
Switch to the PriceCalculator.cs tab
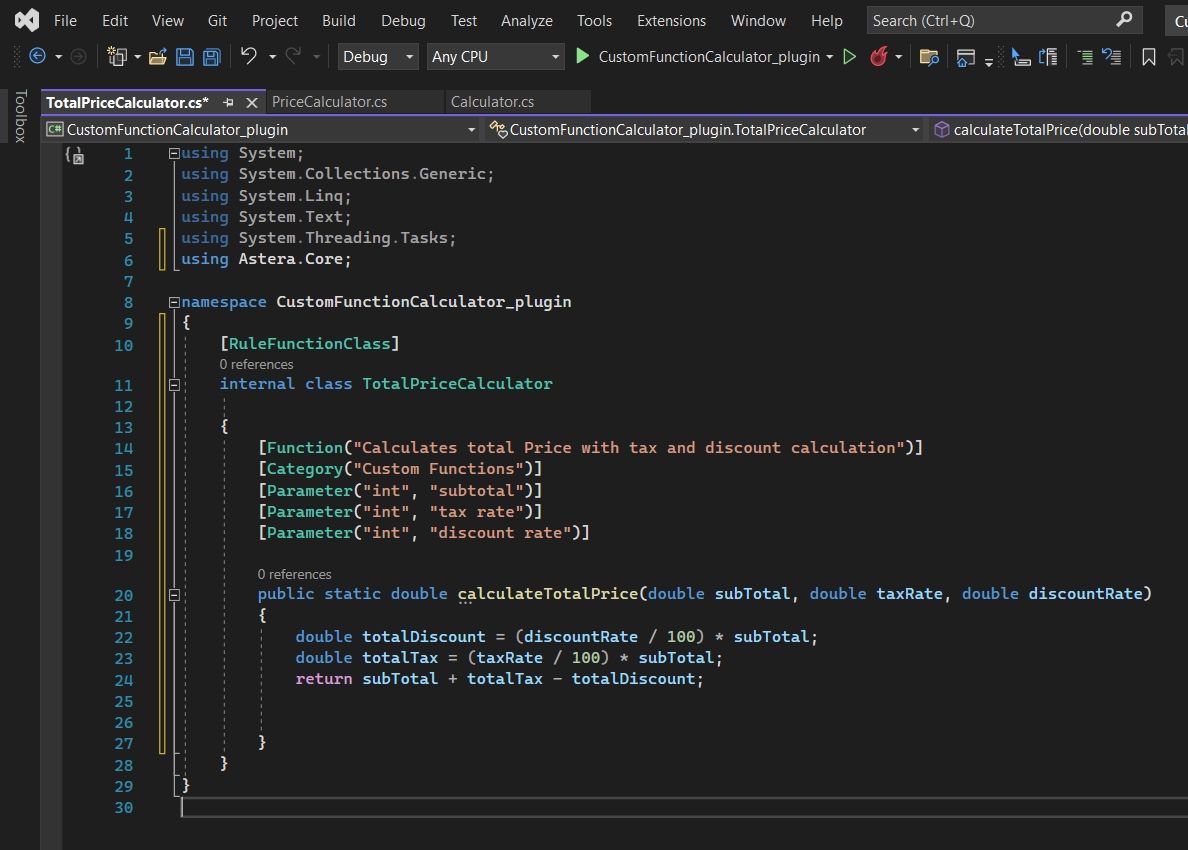[329, 102]
